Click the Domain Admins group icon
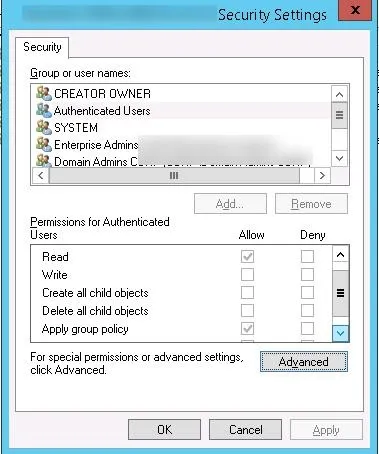The width and height of the screenshot is (379, 454). [x=44, y=160]
